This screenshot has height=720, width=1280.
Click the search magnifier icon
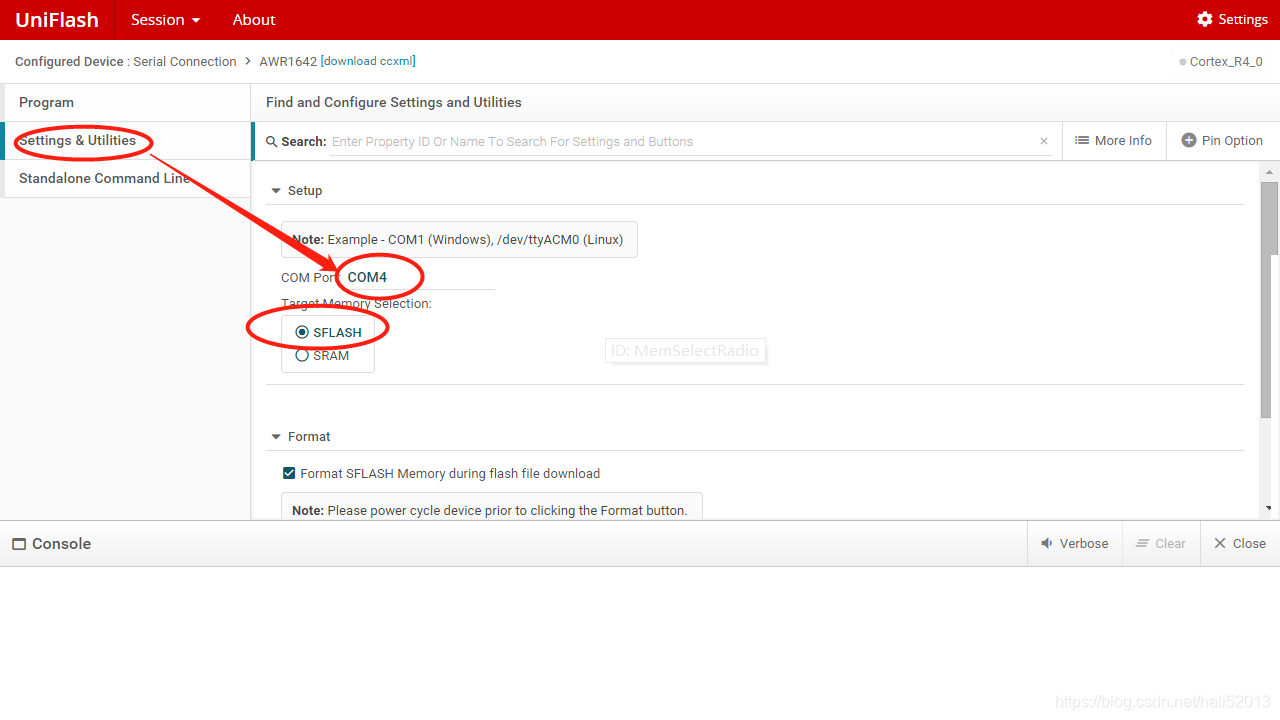tap(271, 142)
